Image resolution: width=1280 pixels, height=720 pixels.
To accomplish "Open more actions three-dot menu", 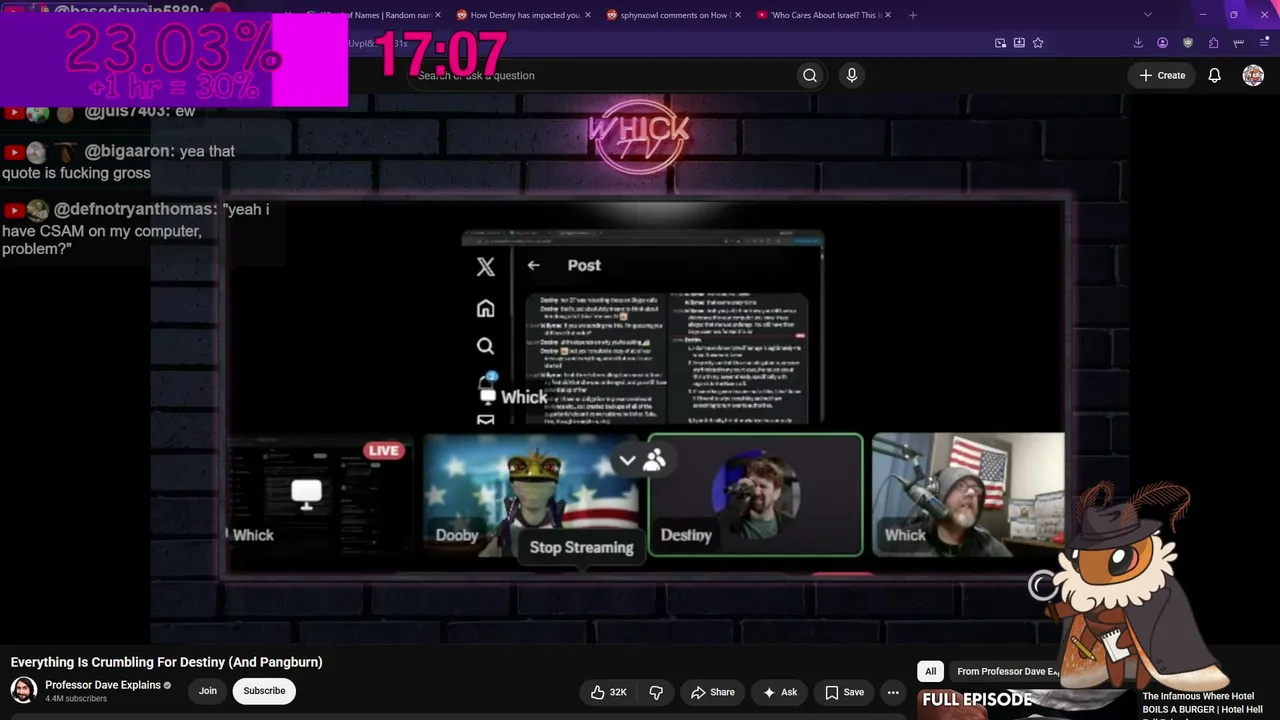I will (893, 692).
